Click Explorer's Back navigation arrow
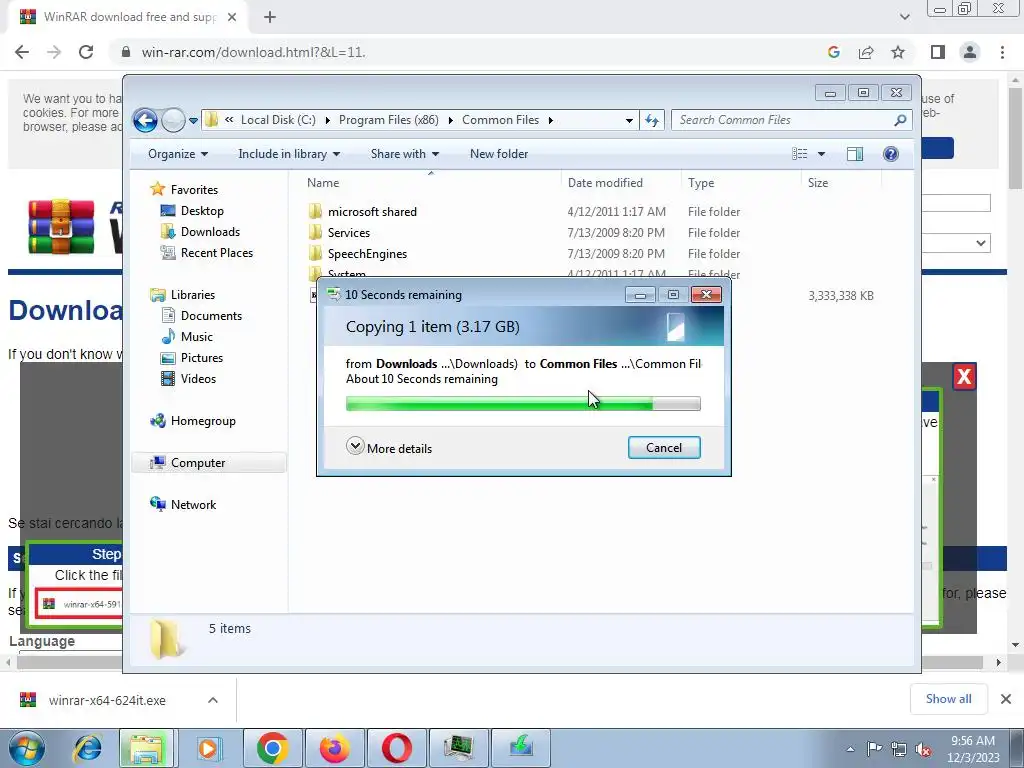 [x=145, y=120]
